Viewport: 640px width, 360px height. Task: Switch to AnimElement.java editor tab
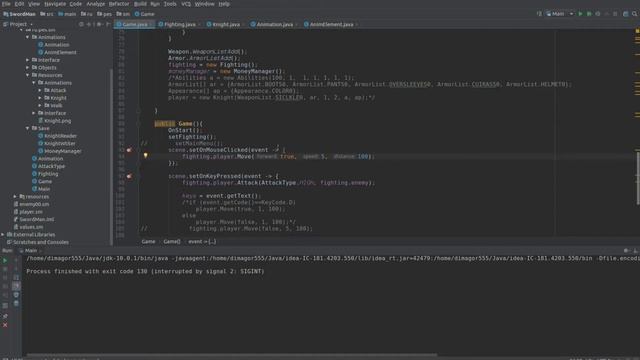click(x=331, y=24)
